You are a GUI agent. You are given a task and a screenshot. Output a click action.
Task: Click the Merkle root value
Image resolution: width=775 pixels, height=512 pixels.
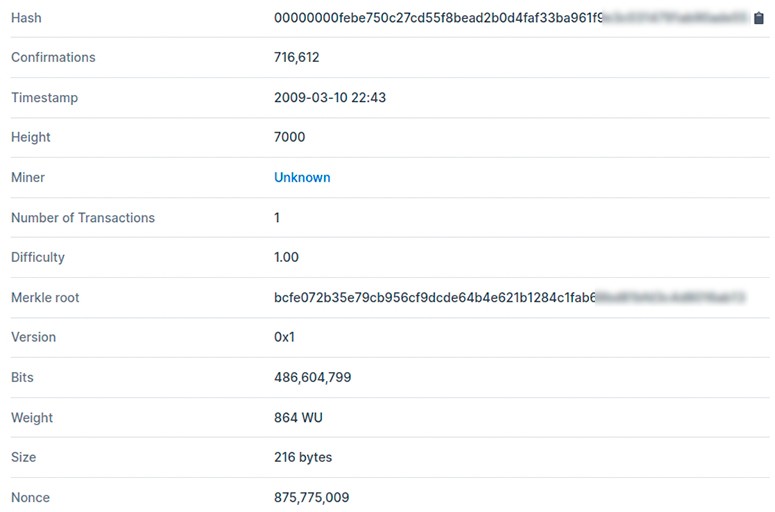click(x=510, y=298)
